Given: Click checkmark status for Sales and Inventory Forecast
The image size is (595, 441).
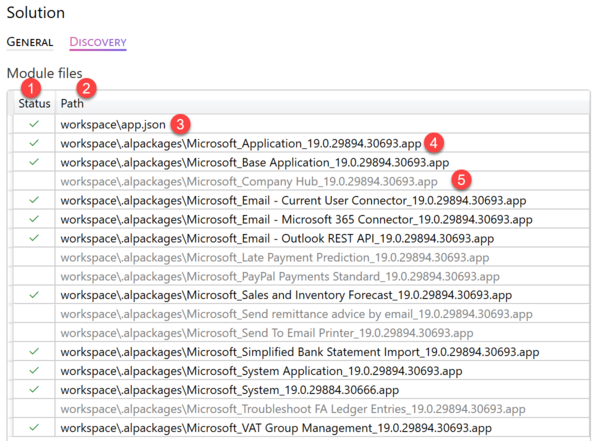Looking at the screenshot, I should pos(34,295).
